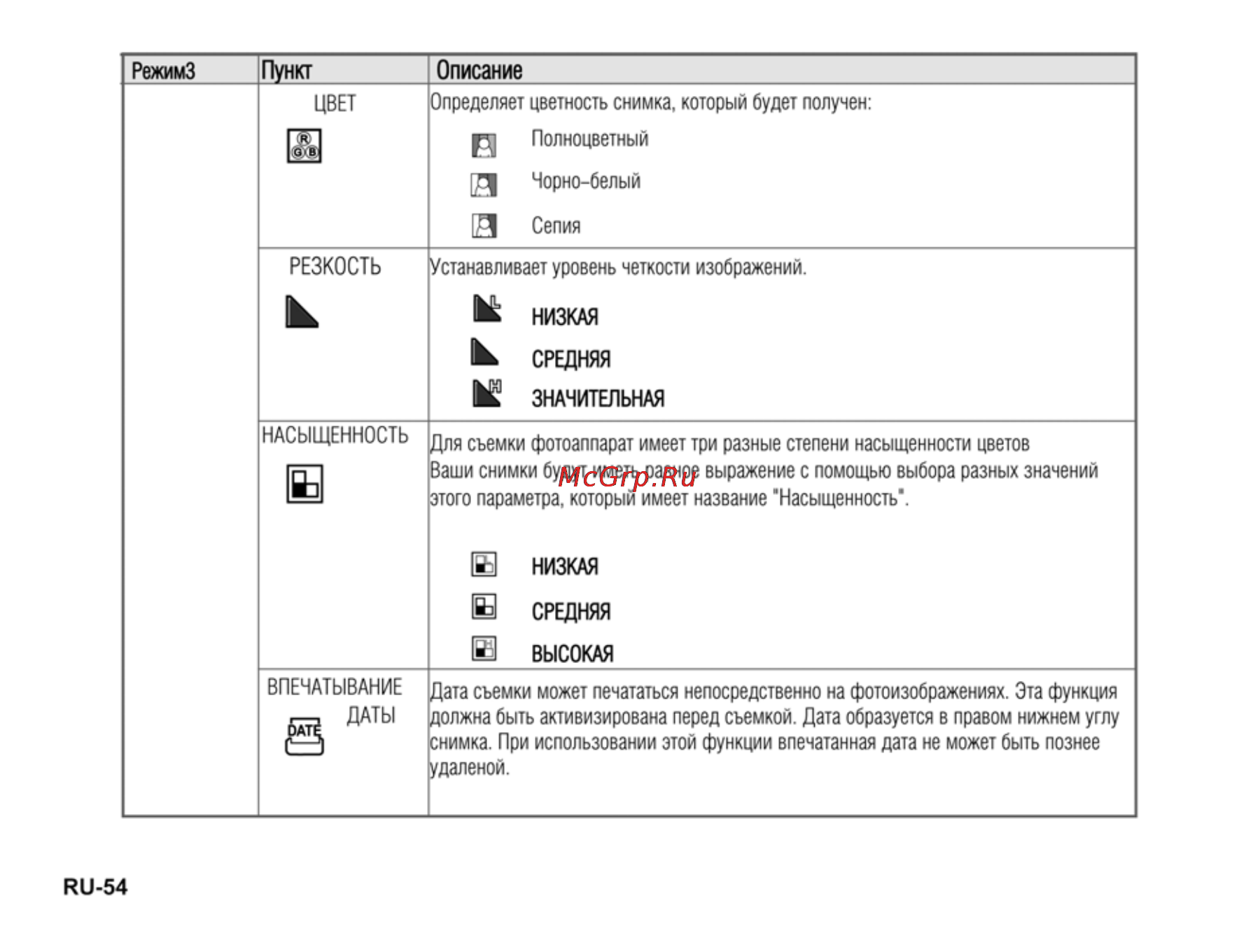Click the high sharpness icon beside ЗНАЧИТЕЛЬНАЯ
The height and width of the screenshot is (952, 1246).
(x=487, y=393)
